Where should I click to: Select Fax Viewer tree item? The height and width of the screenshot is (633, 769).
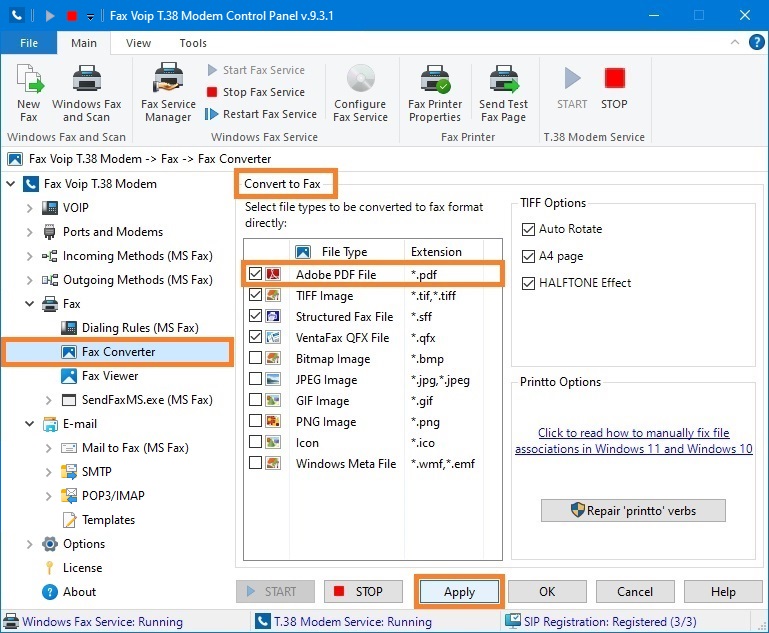100,376
